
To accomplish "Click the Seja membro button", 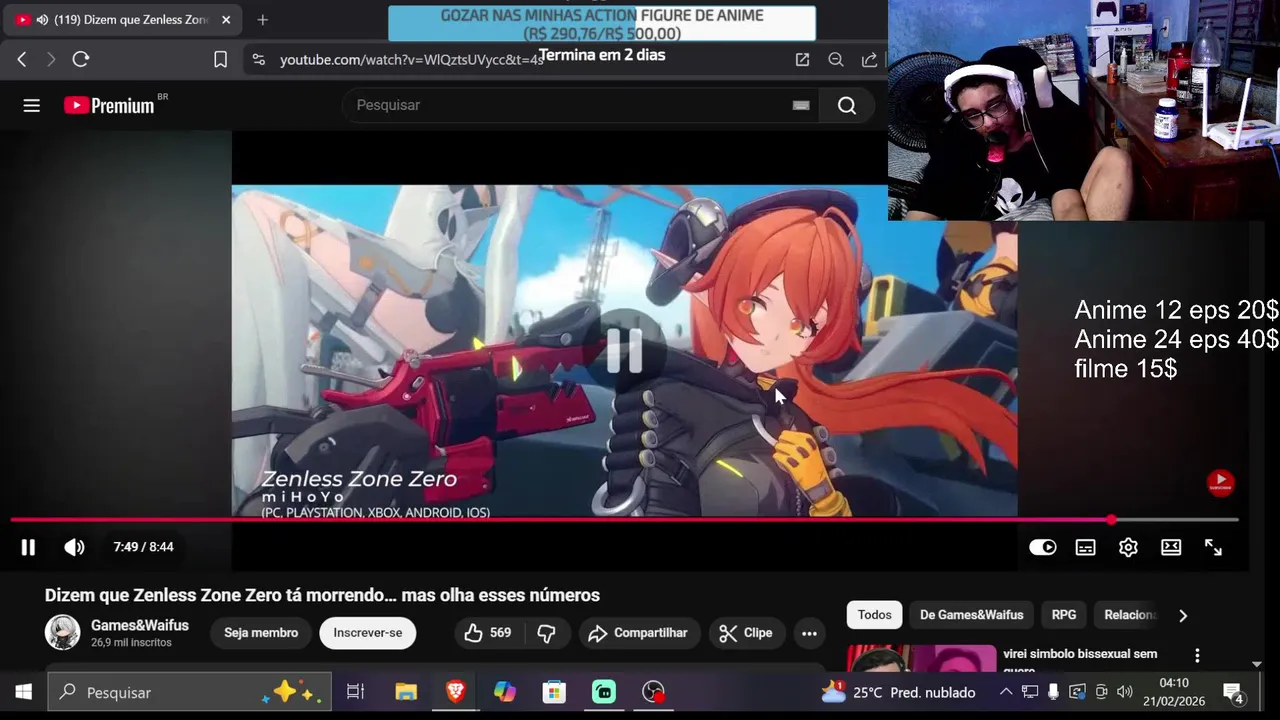I will pyautogui.click(x=261, y=633).
